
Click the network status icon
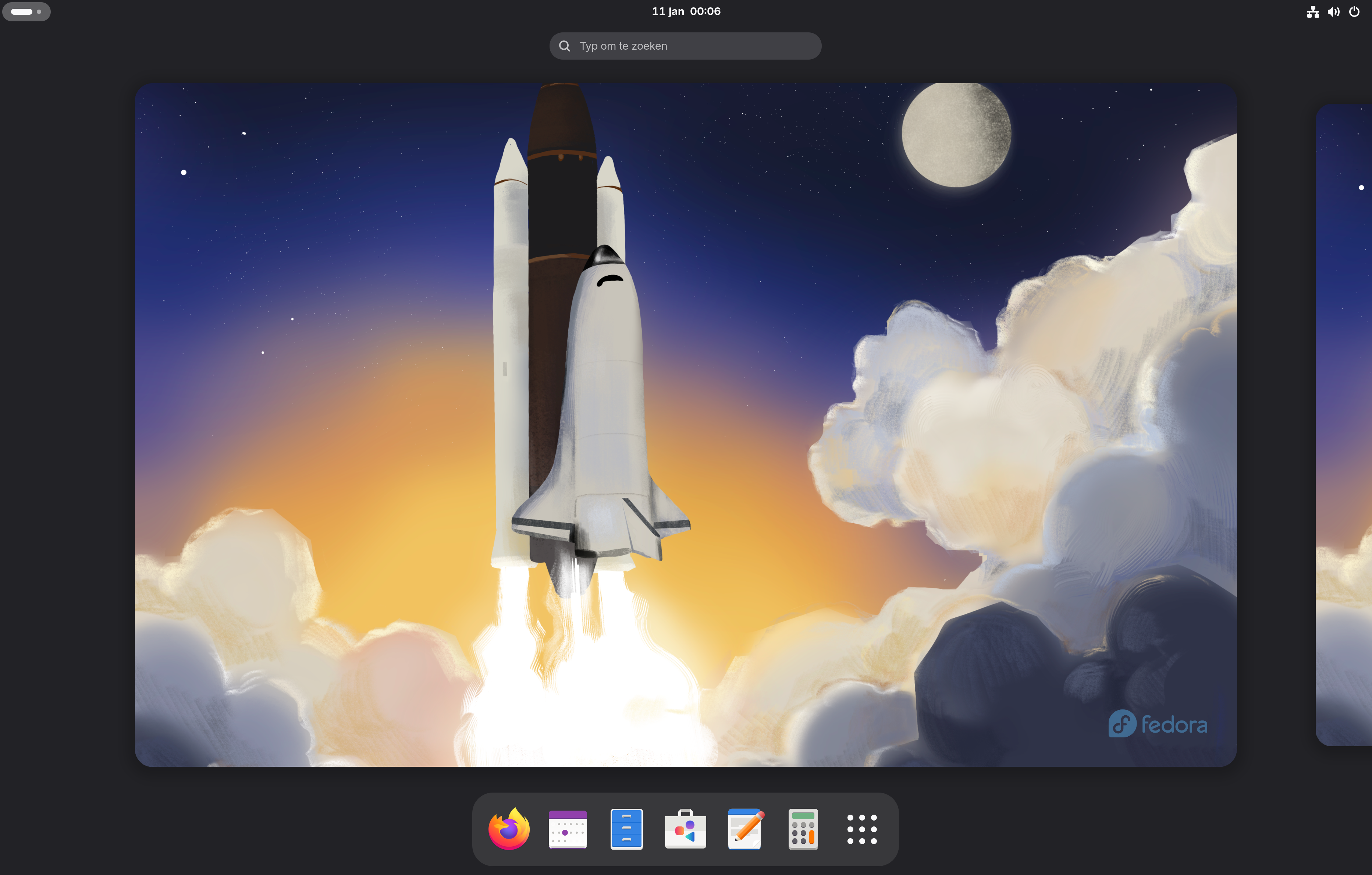tap(1313, 11)
